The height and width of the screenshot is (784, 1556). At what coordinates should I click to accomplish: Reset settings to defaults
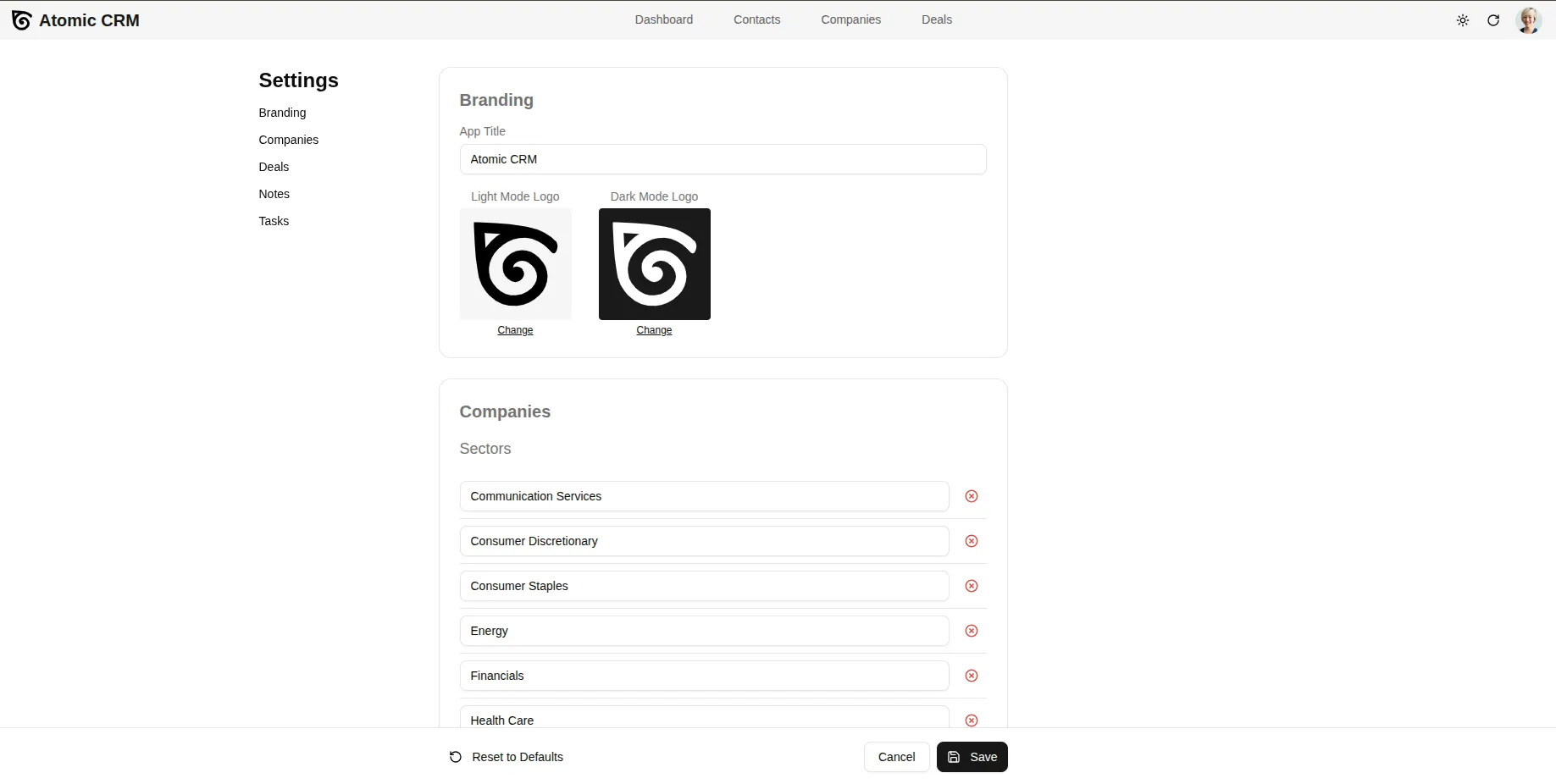click(505, 757)
